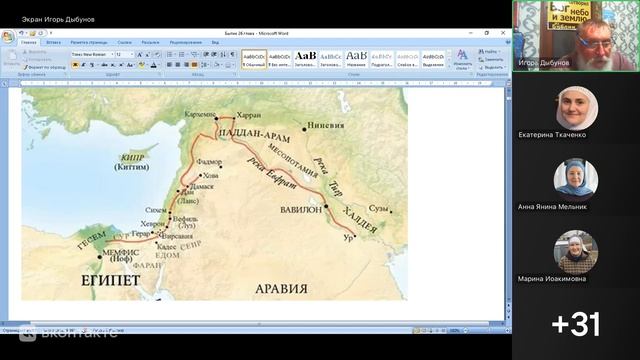Click Format Painter button
640x360 pixels.
pyautogui.click(x=44, y=67)
